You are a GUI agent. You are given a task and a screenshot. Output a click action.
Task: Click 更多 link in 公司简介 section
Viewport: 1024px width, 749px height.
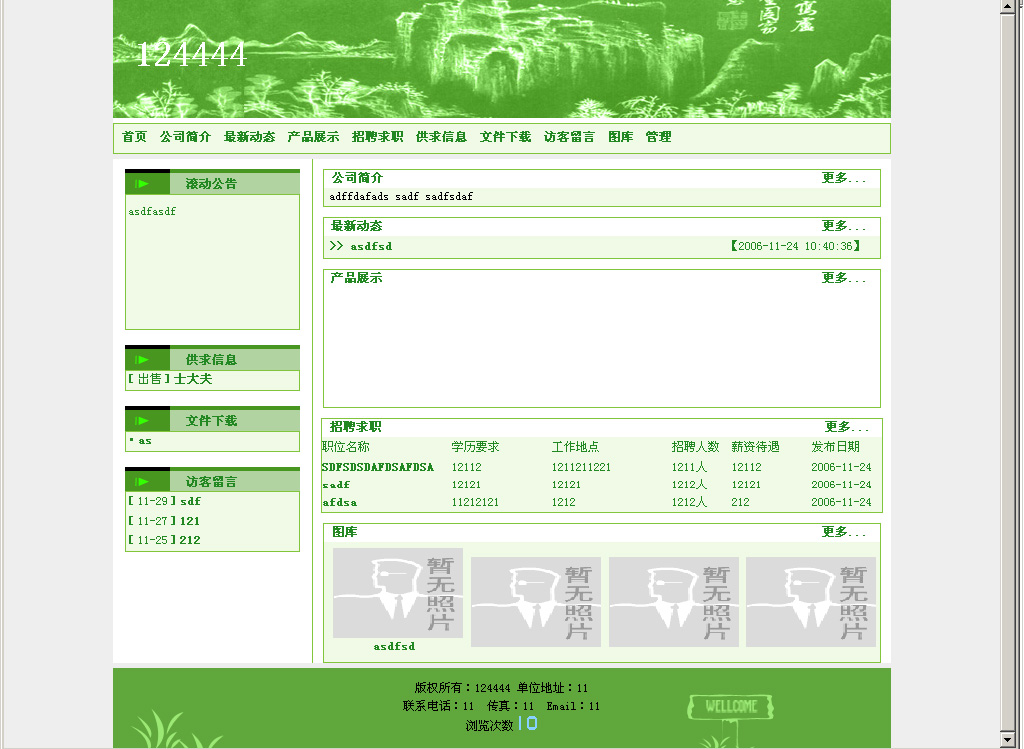point(843,178)
